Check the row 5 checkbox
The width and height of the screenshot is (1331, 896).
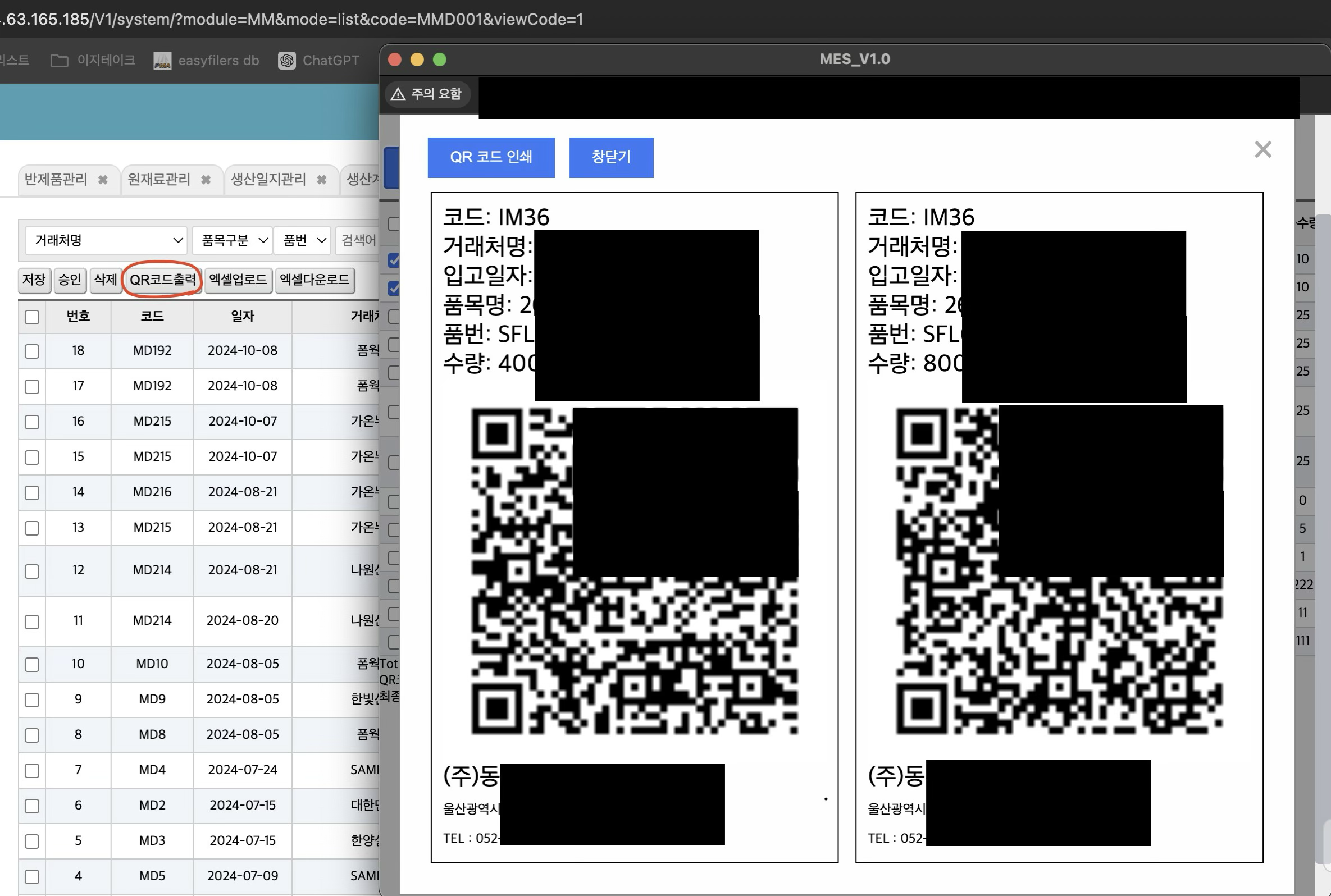point(32,841)
